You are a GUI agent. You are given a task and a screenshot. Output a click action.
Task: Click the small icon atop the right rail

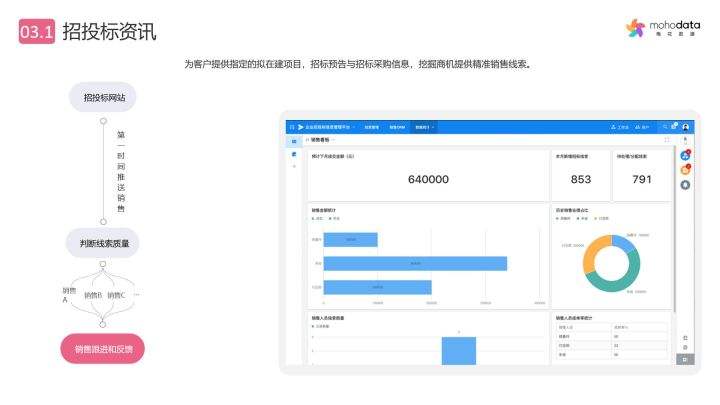click(x=685, y=140)
